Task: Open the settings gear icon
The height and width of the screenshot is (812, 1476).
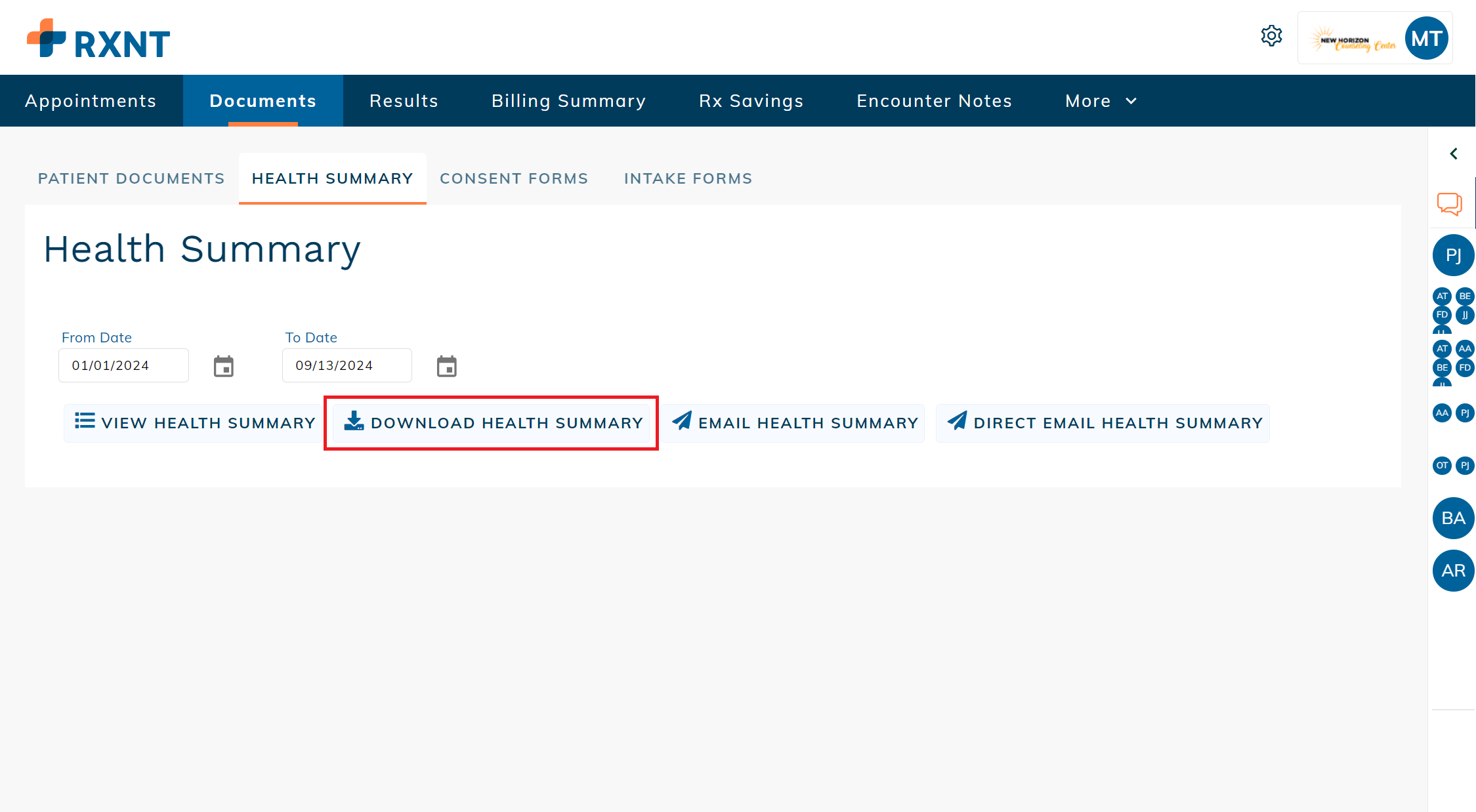Action: pos(1271,36)
